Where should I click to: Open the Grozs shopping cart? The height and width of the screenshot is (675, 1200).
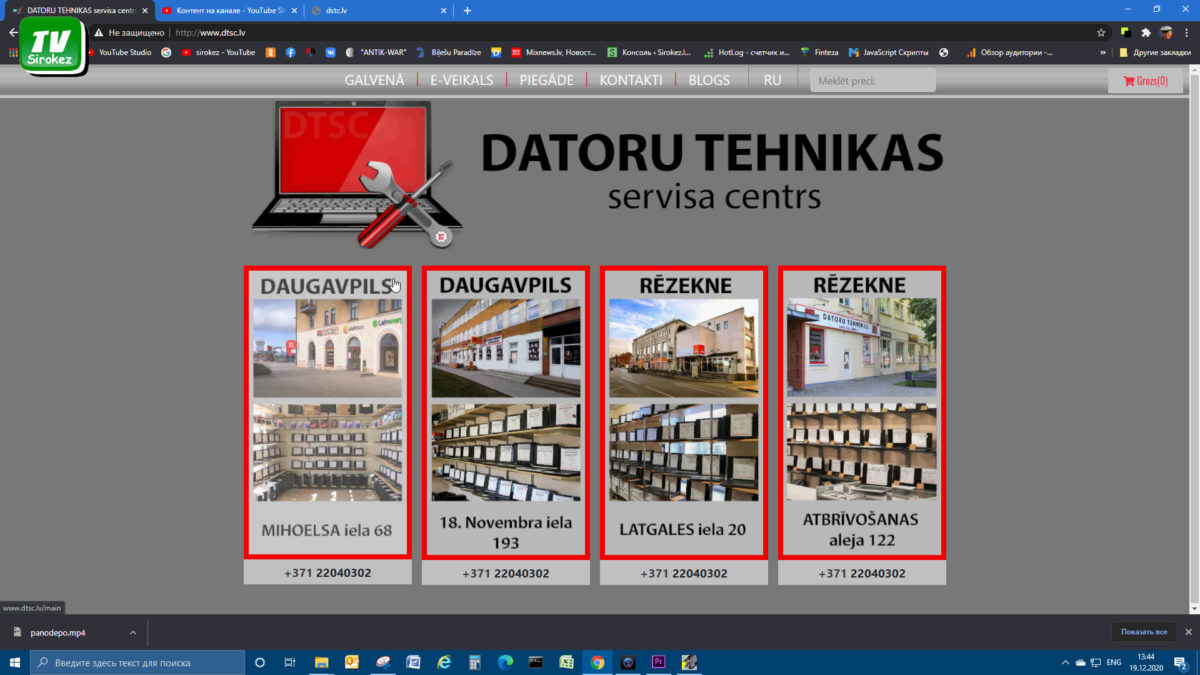point(1145,81)
